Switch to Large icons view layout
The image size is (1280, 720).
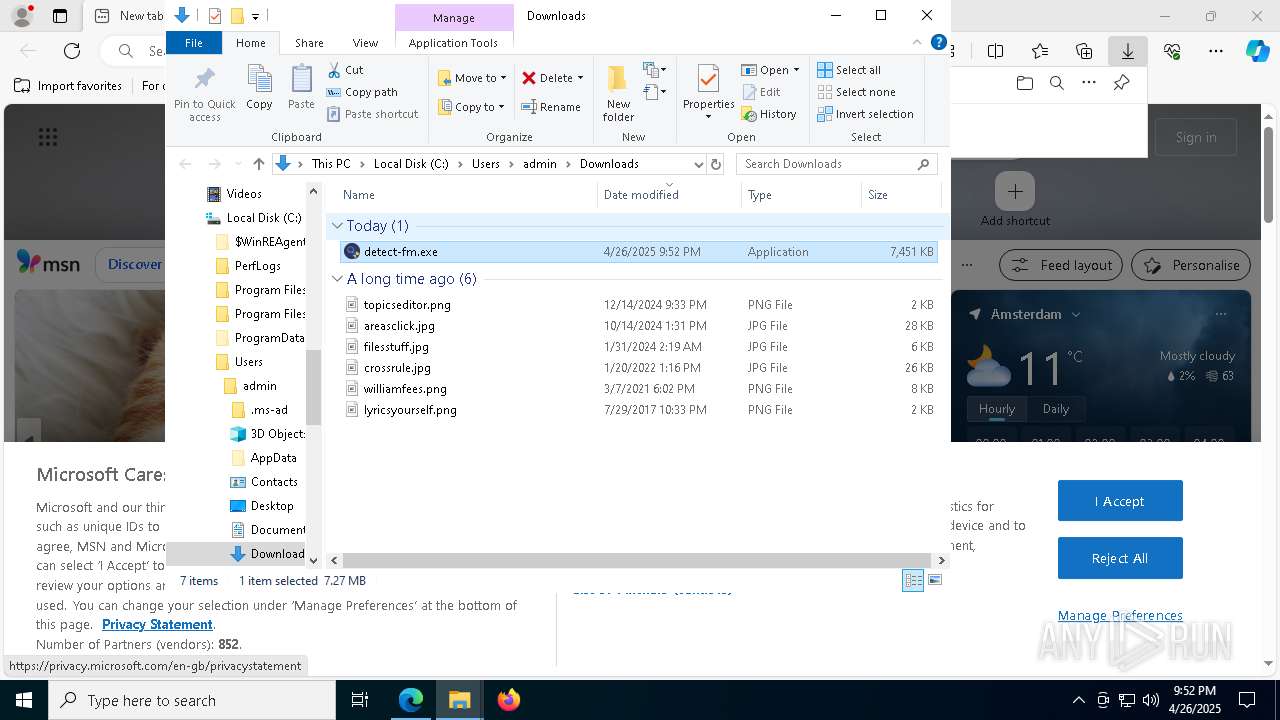coord(935,580)
